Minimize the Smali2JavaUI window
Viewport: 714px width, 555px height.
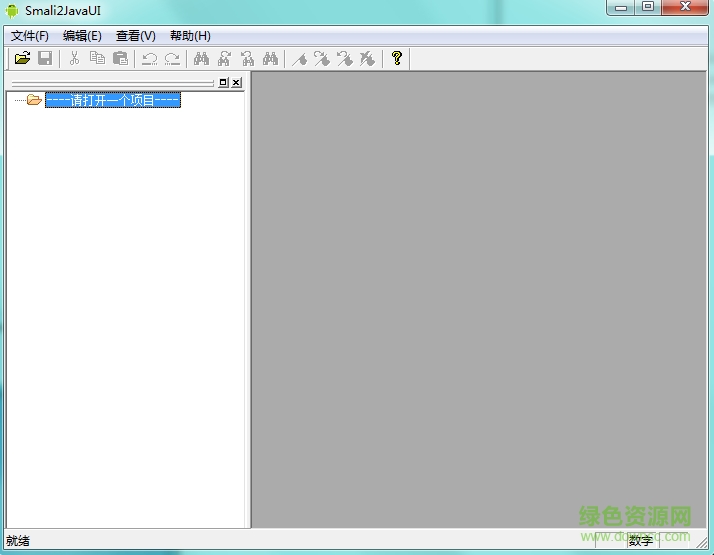coord(621,7)
